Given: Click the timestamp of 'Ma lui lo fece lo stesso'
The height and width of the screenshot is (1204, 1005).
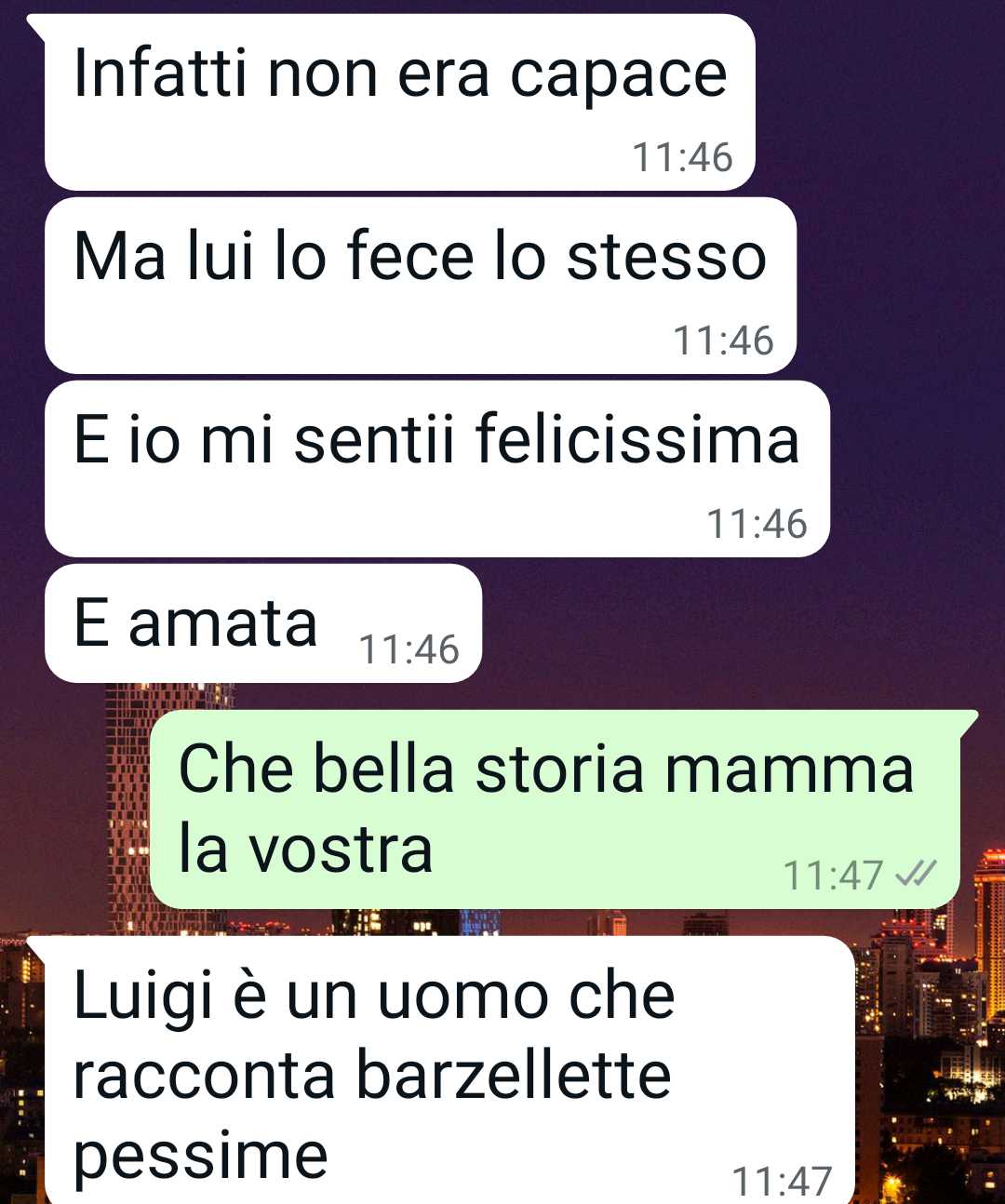Looking at the screenshot, I should point(723,341).
